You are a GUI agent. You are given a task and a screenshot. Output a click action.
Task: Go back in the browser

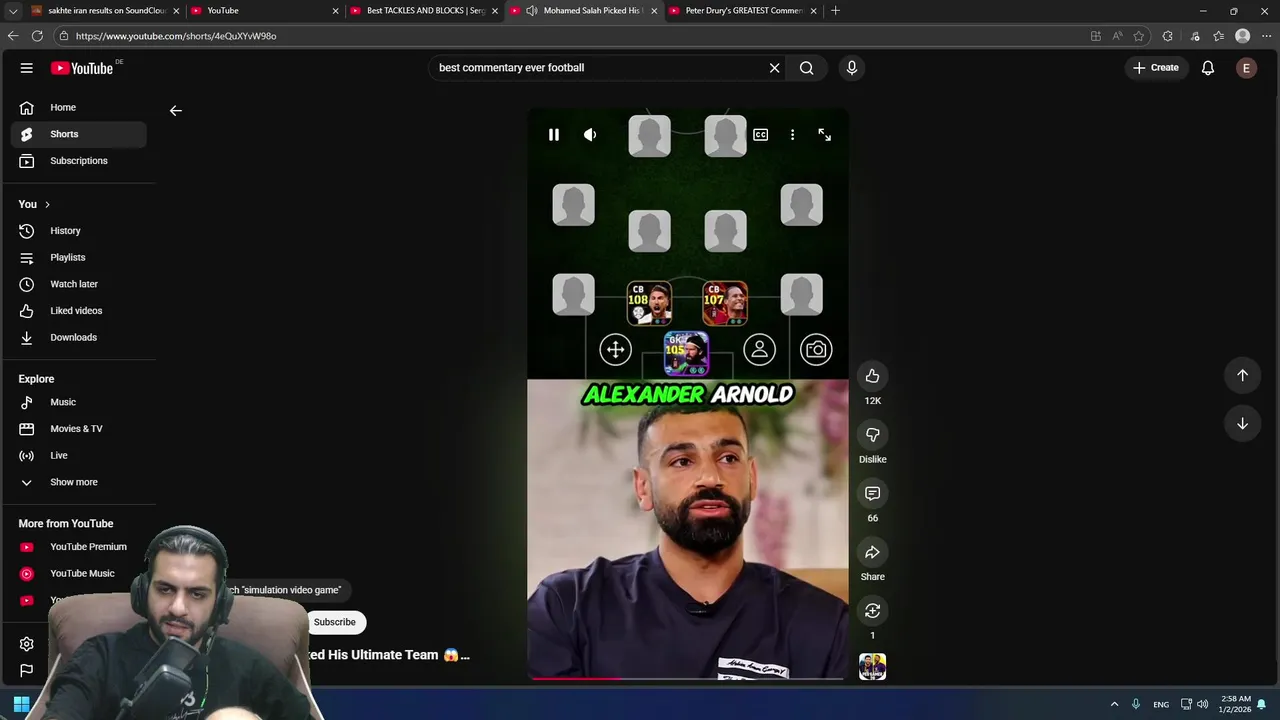pos(12,36)
